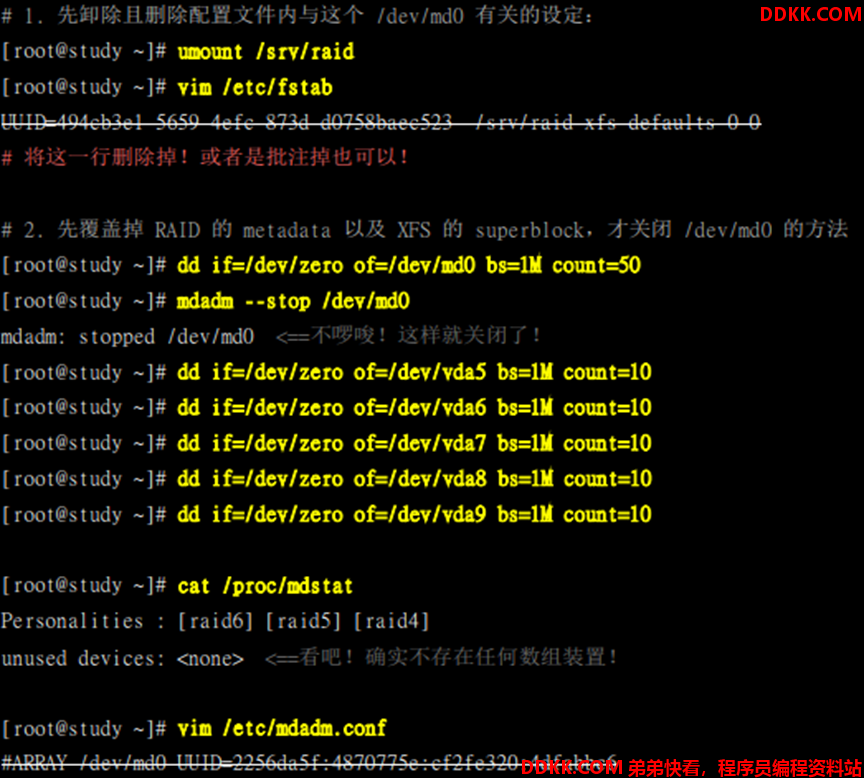The width and height of the screenshot is (864, 778).
Task: Click the 'vim /etc/mdadm.conf' command
Action: coord(282,728)
